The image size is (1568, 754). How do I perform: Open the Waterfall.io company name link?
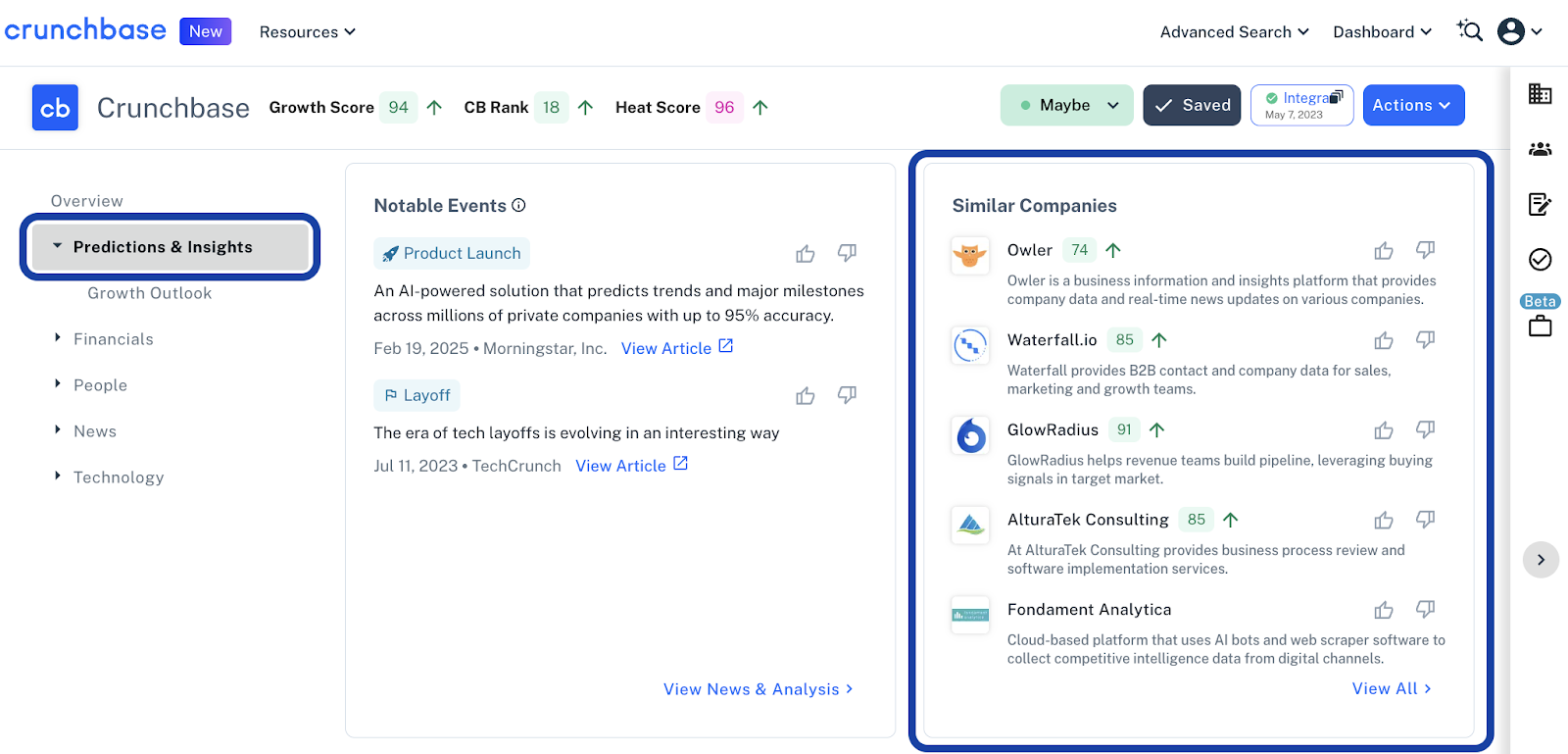pyautogui.click(x=1052, y=340)
